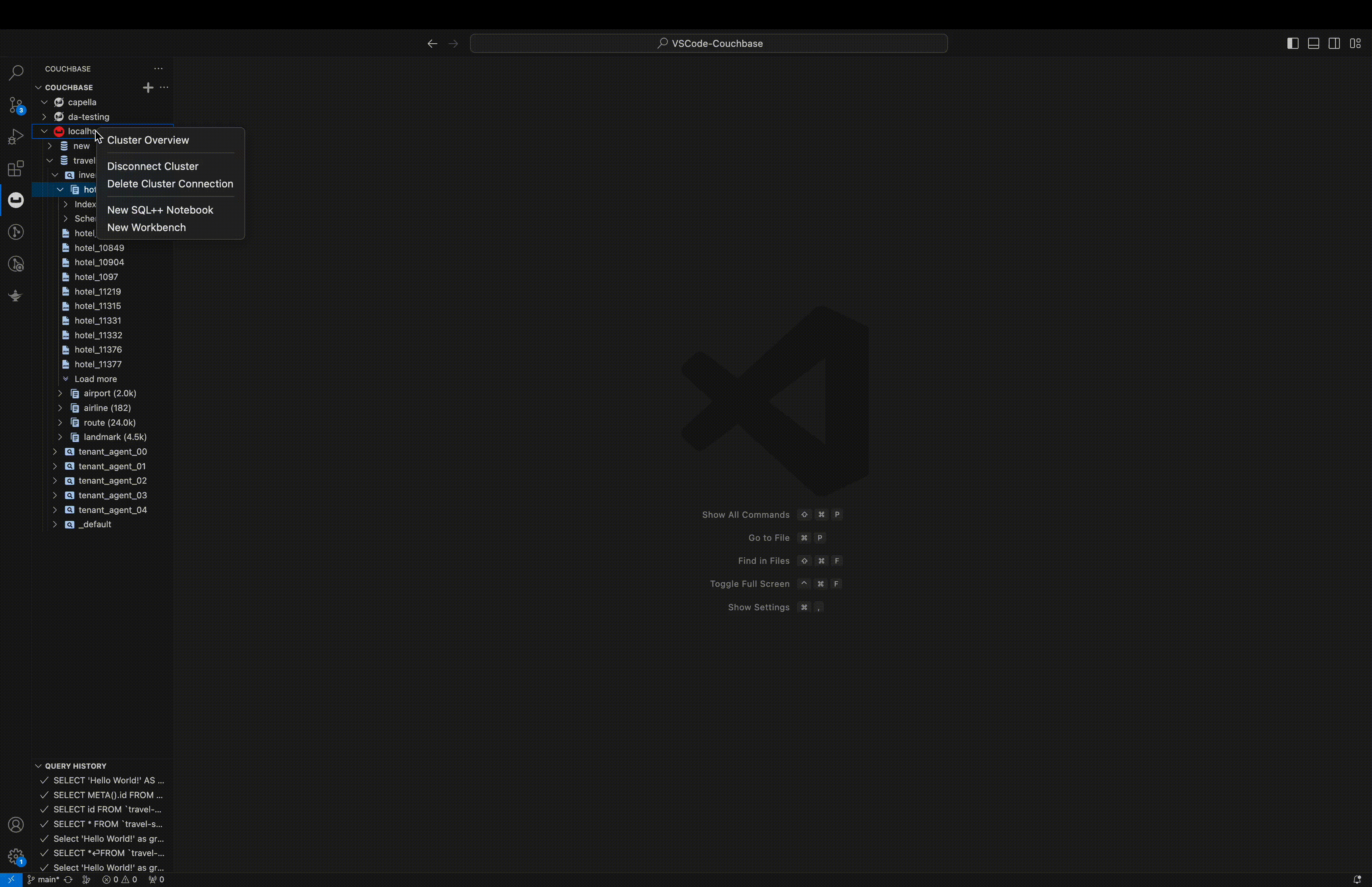Viewport: 1372px width, 887px height.
Task: Toggle the bottom panel layout icon
Action: 1313,44
